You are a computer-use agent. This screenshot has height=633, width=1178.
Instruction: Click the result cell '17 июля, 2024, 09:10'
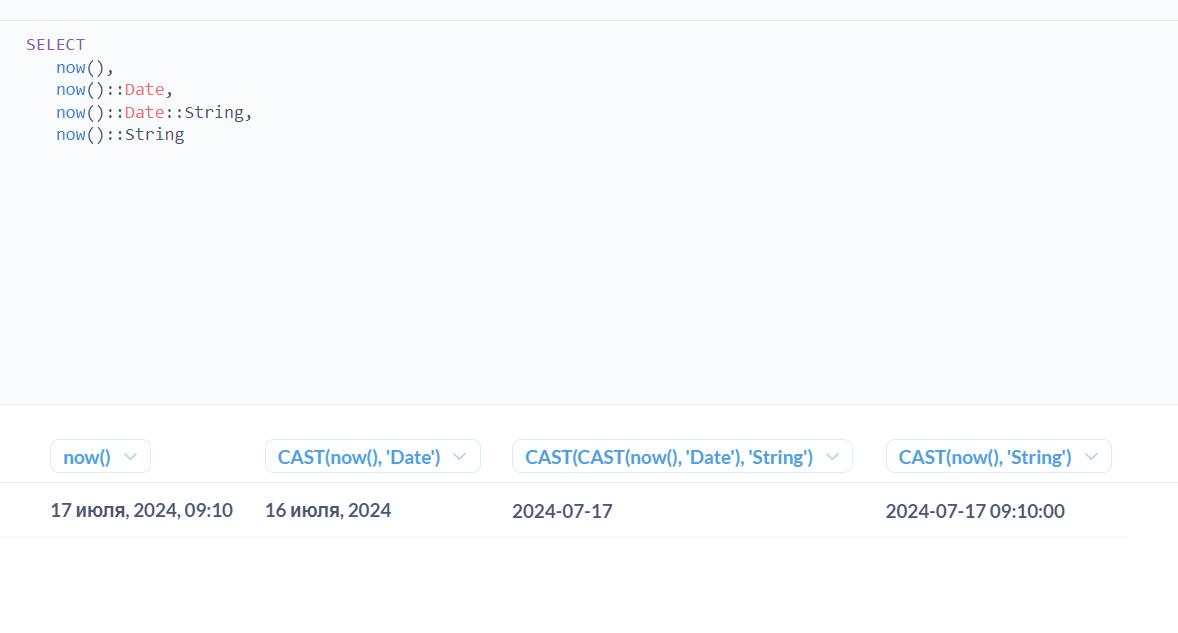point(141,511)
